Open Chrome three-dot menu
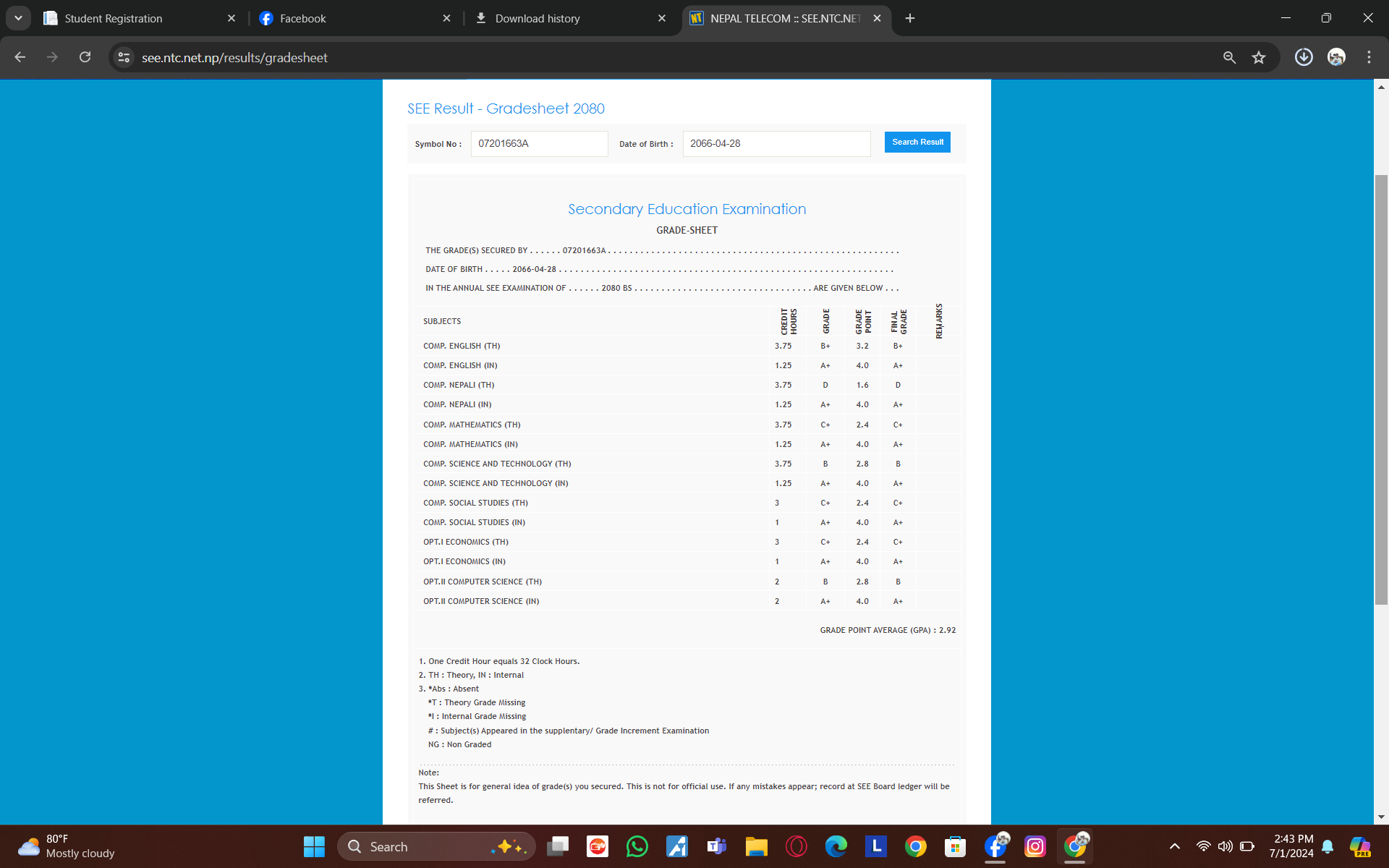The image size is (1389, 868). pos(1369,57)
